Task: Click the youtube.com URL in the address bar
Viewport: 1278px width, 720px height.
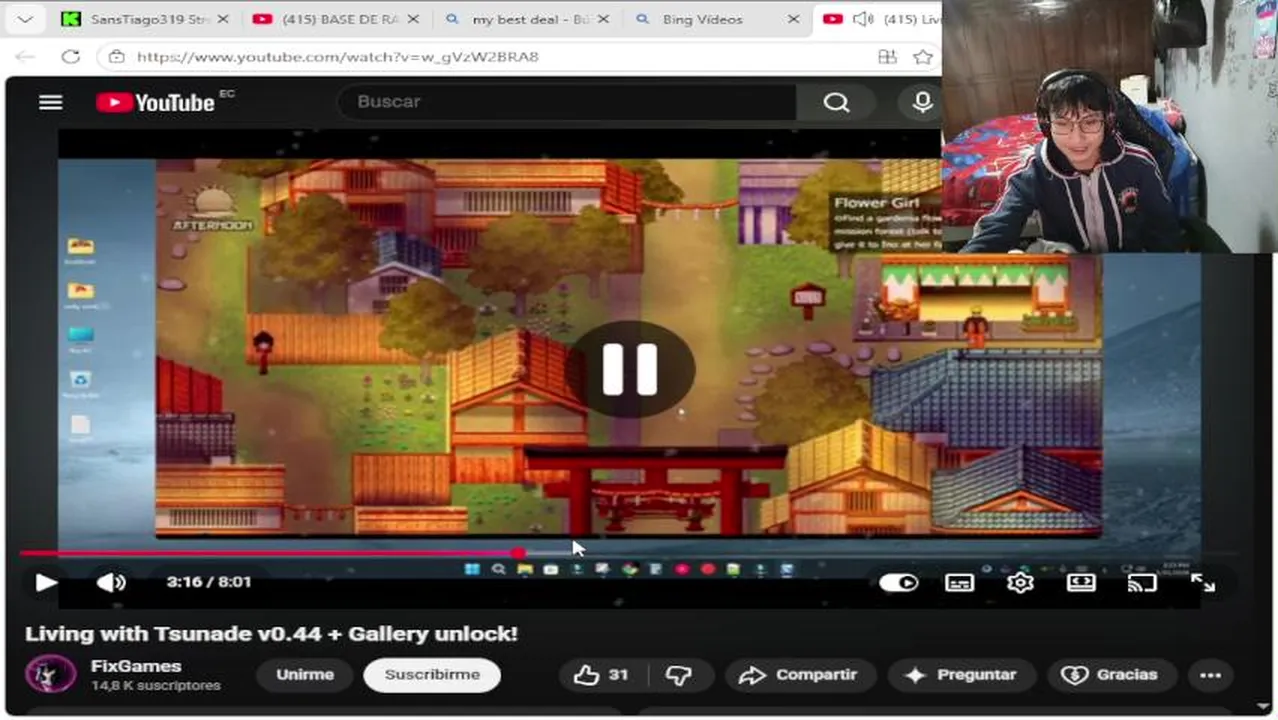Action: click(x=337, y=57)
